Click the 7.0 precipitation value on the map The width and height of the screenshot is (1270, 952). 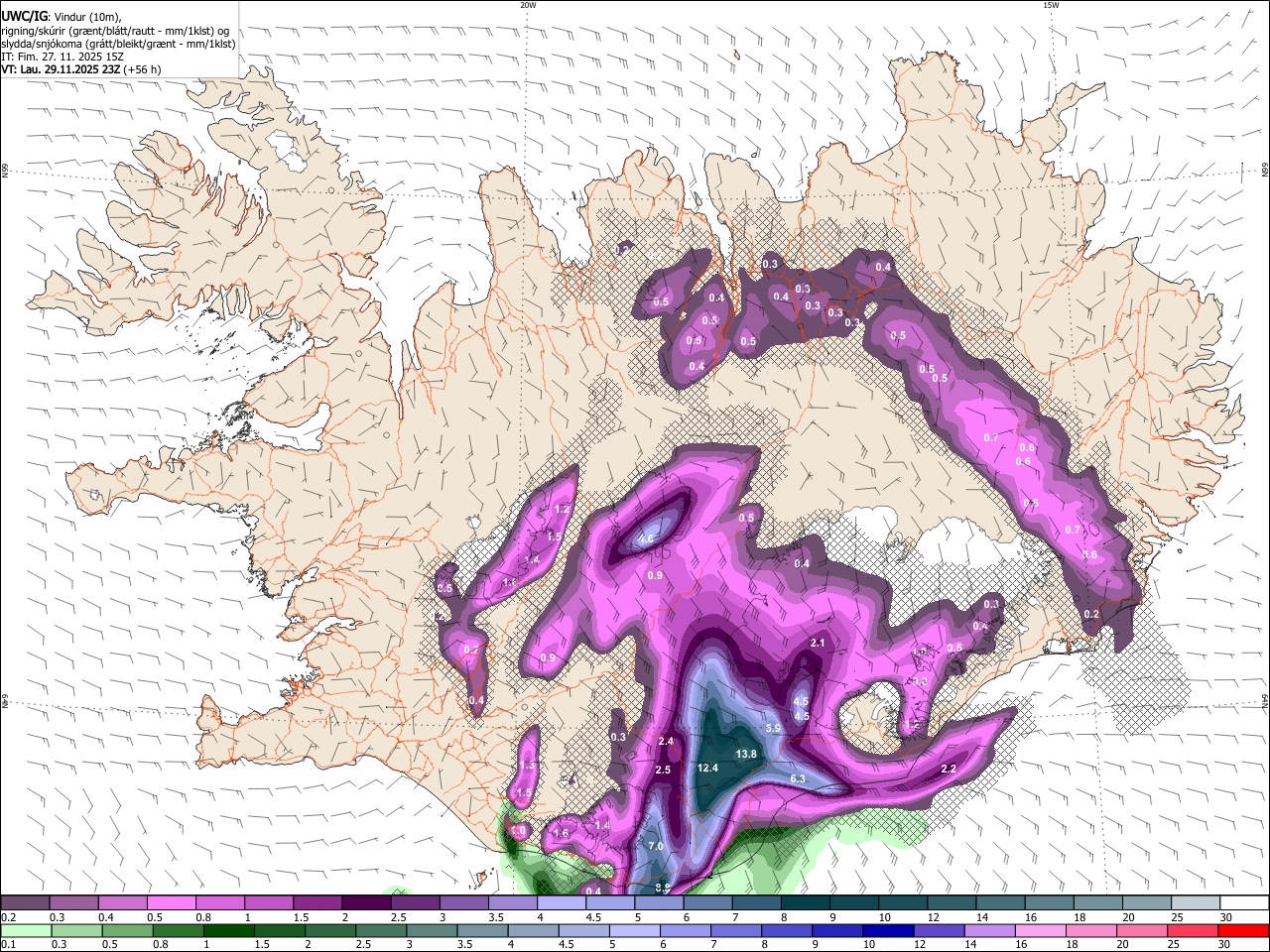coord(655,846)
